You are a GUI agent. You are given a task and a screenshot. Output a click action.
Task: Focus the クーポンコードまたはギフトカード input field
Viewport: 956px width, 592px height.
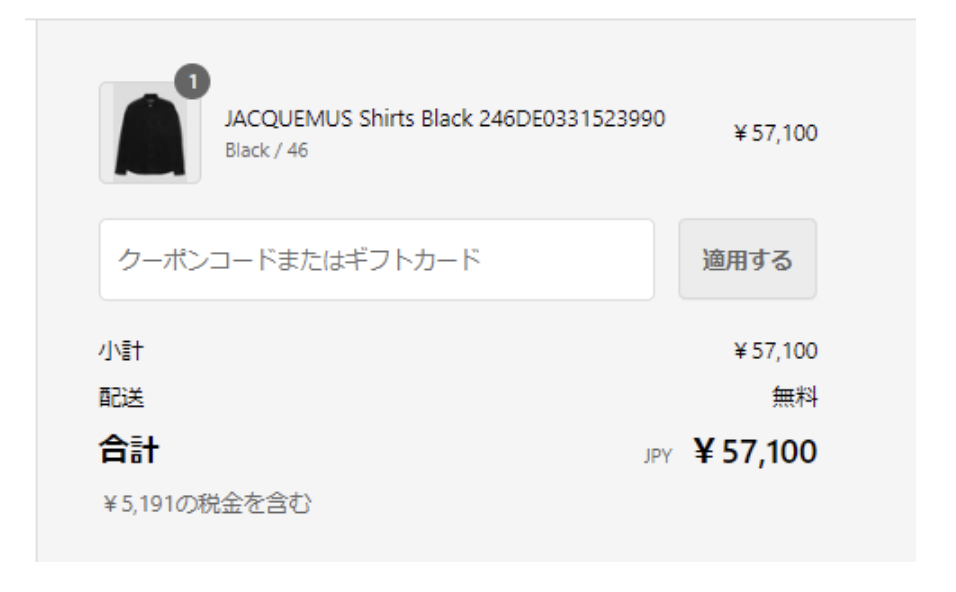376,260
